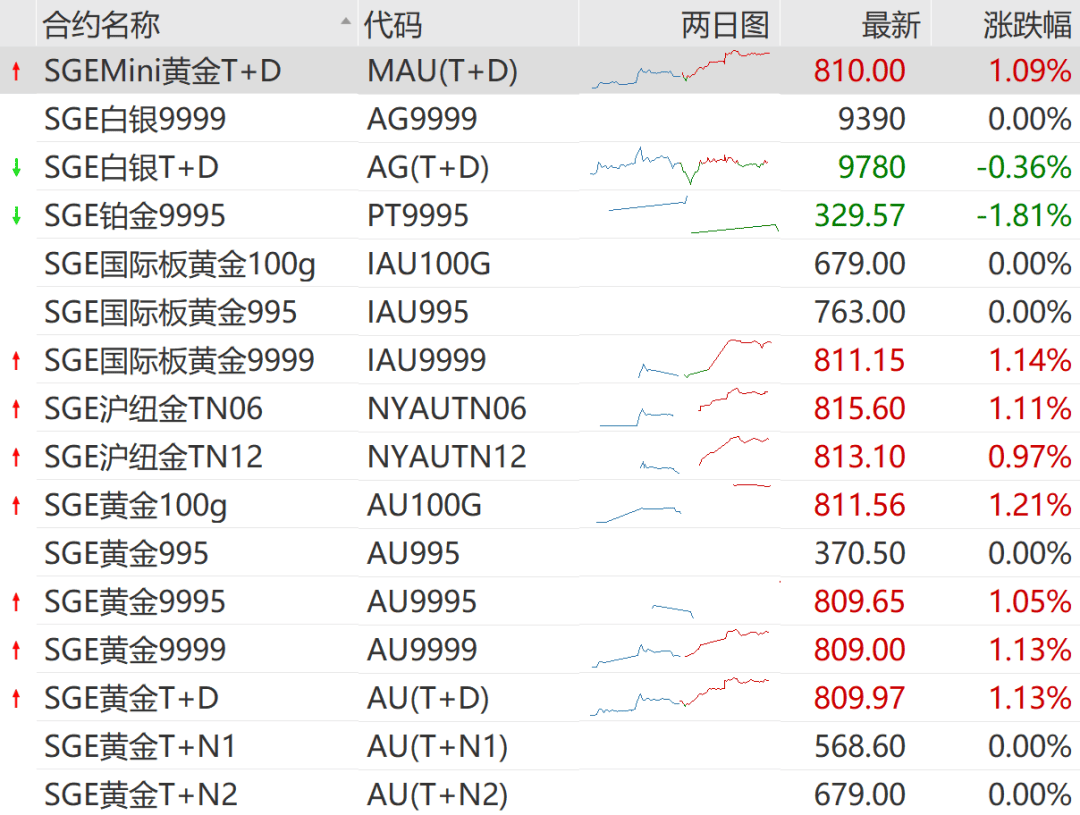The height and width of the screenshot is (815, 1080).
Task: Click the red up arrow beside SGE黄金T+D
Action: (14, 697)
